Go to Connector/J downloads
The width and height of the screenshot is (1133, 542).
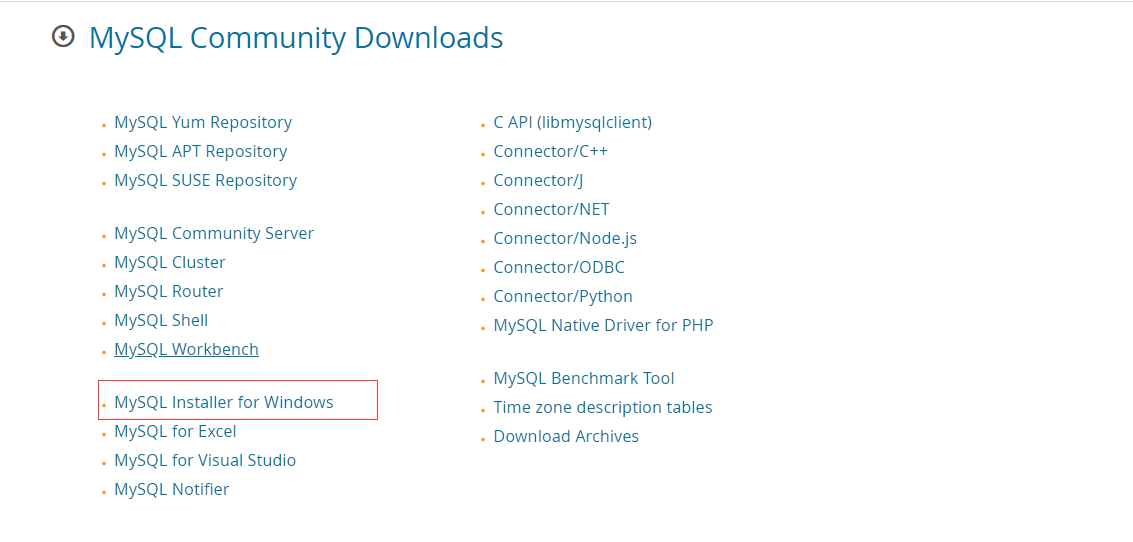coord(538,181)
